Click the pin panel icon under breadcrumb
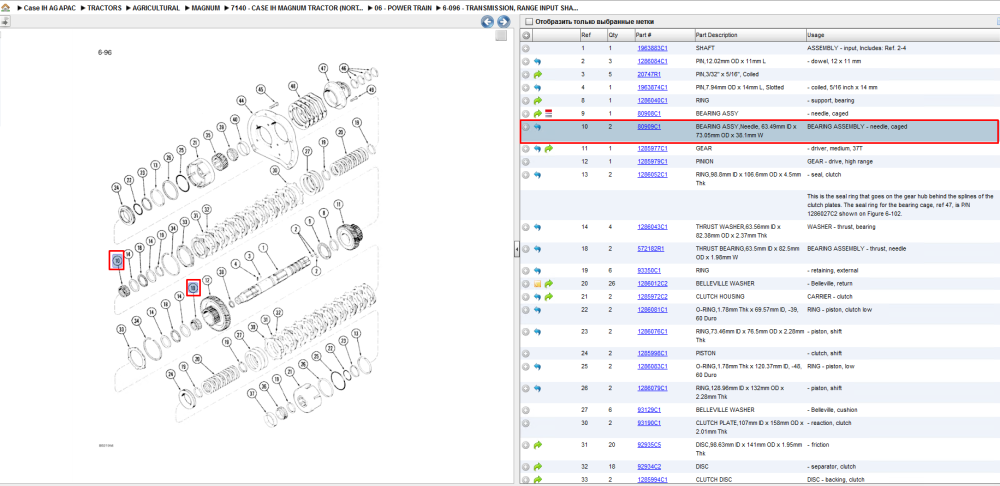Image resolution: width=1000 pixels, height=486 pixels. [x=4, y=22]
